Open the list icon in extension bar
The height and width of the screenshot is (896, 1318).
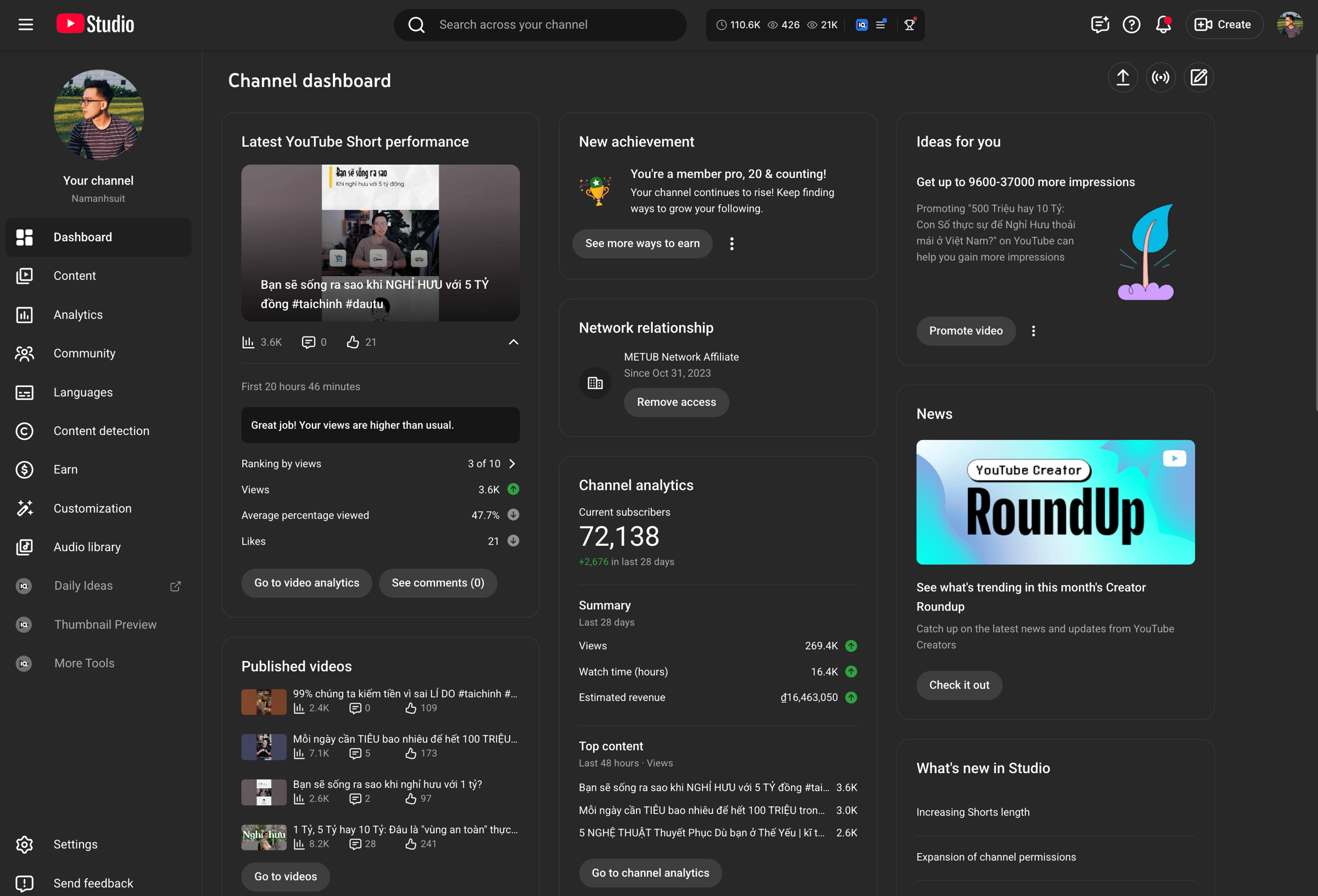(x=881, y=24)
